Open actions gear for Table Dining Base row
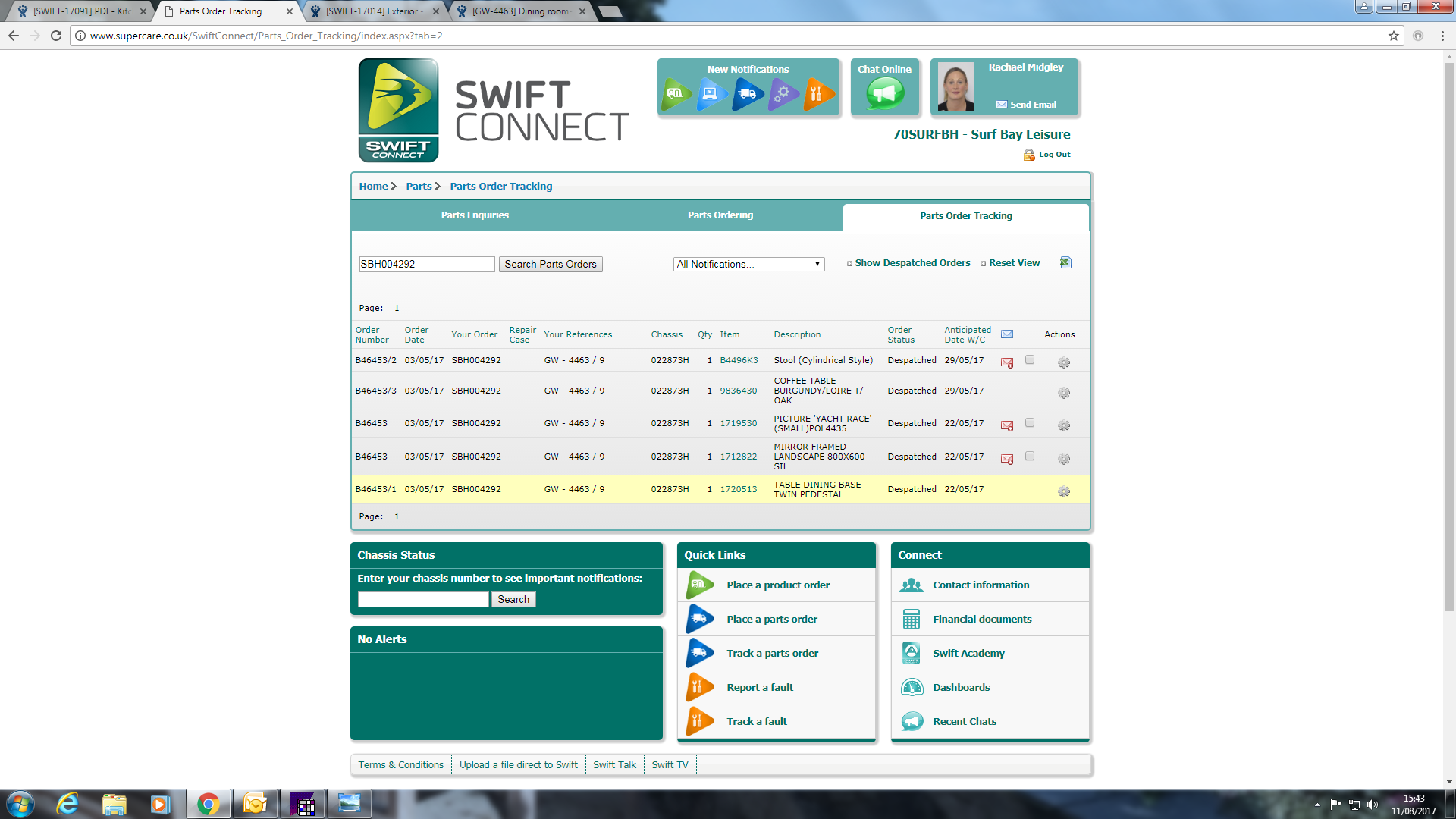The width and height of the screenshot is (1456, 819). [1064, 491]
